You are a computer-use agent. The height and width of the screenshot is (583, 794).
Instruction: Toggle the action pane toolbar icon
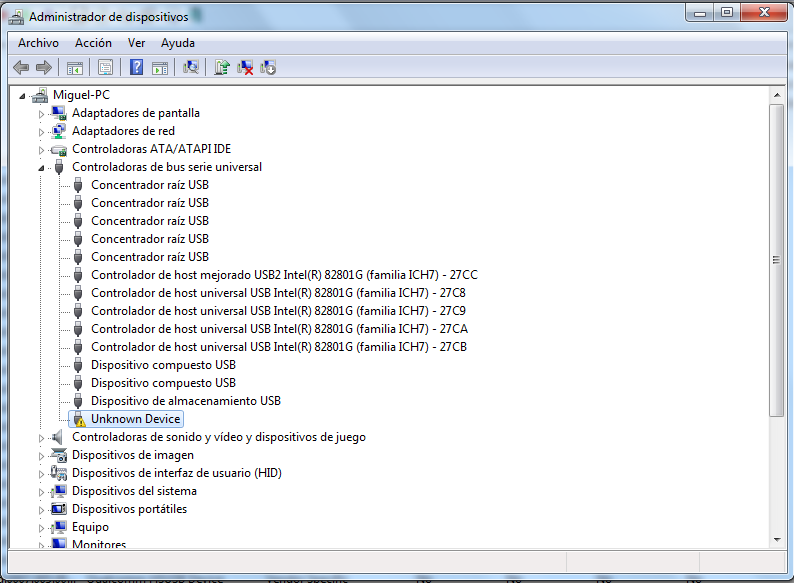click(160, 67)
